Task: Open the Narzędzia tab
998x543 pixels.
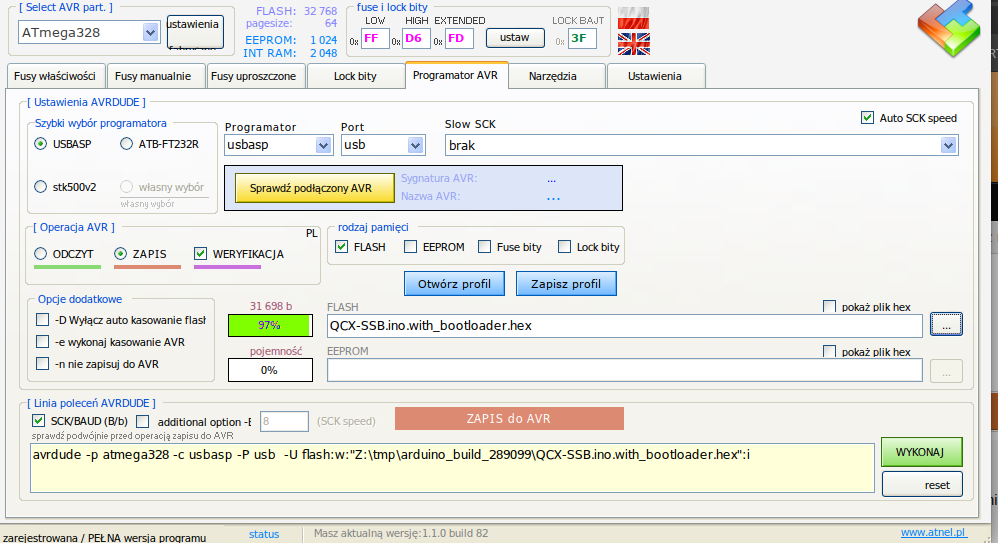Action: click(557, 76)
